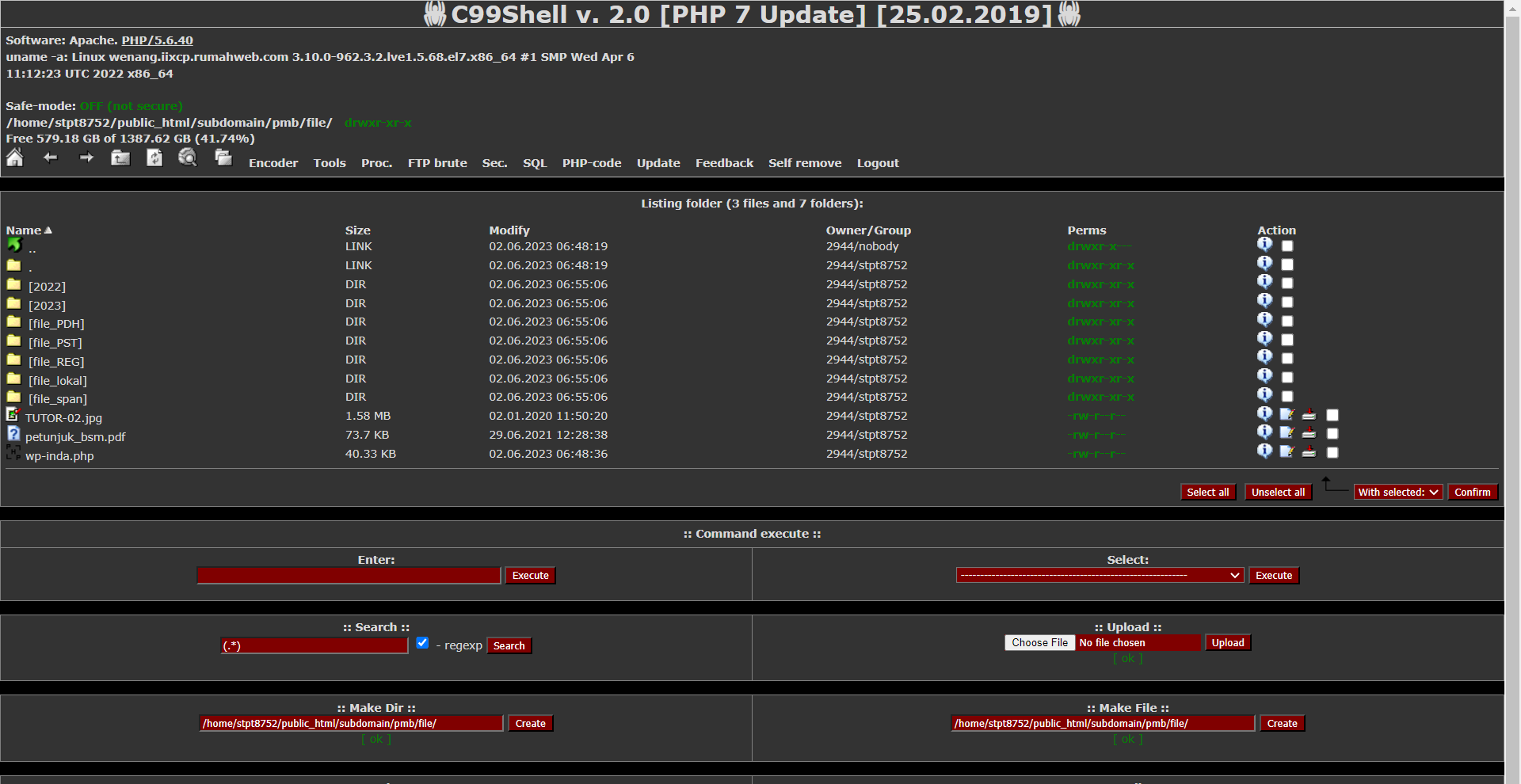Tick the checkbox for the [2023] folder
1521x784 pixels.
1287,303
